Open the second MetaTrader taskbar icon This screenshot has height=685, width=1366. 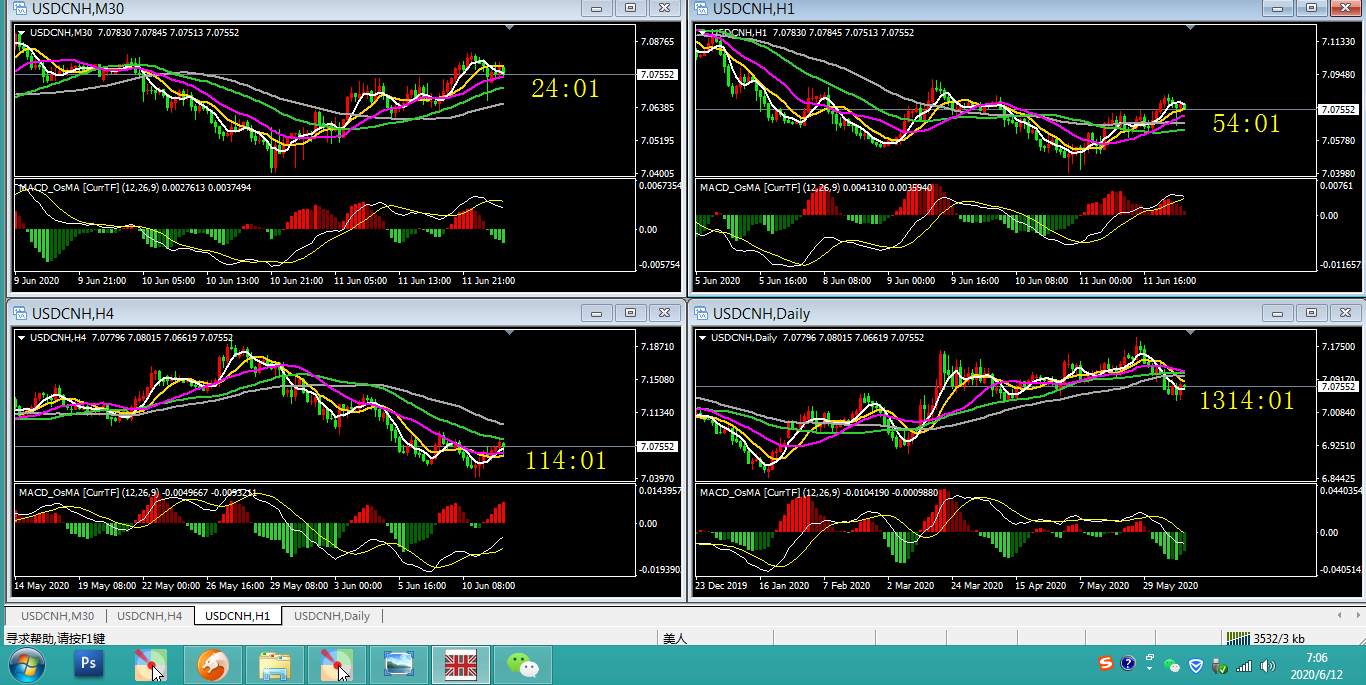337,665
